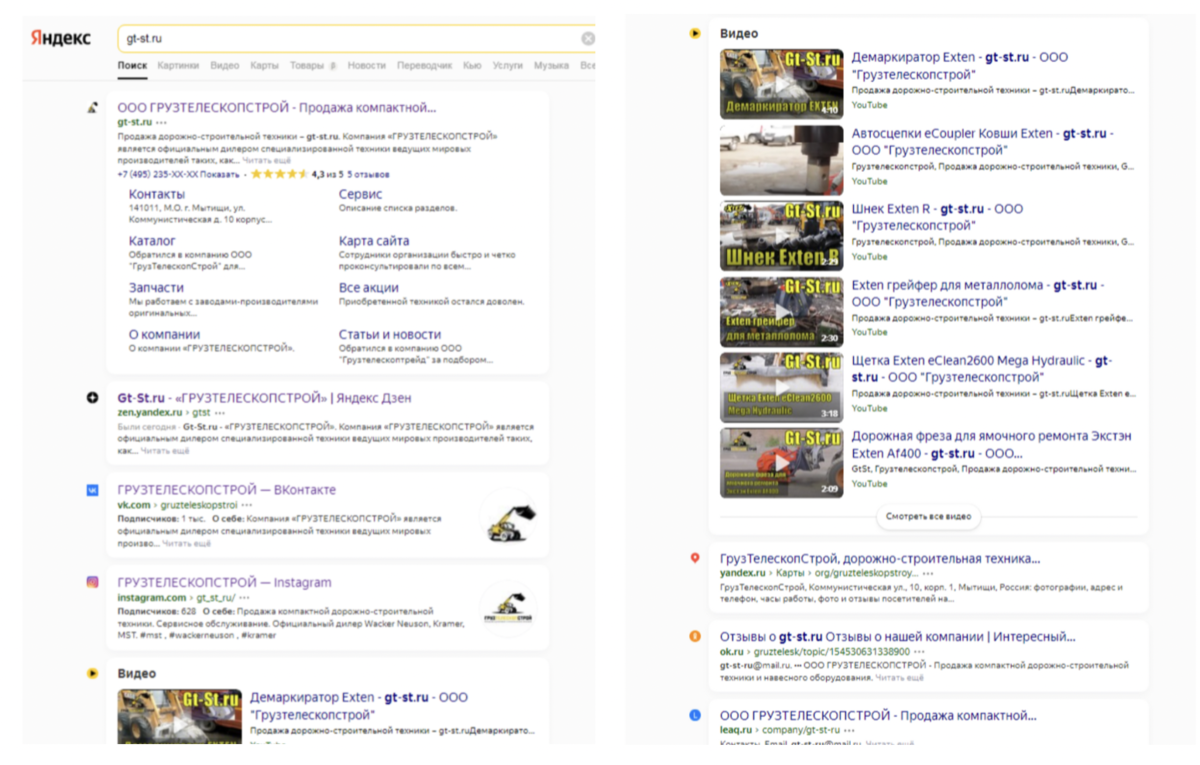The image size is (1200, 765).
Task: Click the red map pin icon beside ГрузТелескопСтрой result
Action: [695, 558]
